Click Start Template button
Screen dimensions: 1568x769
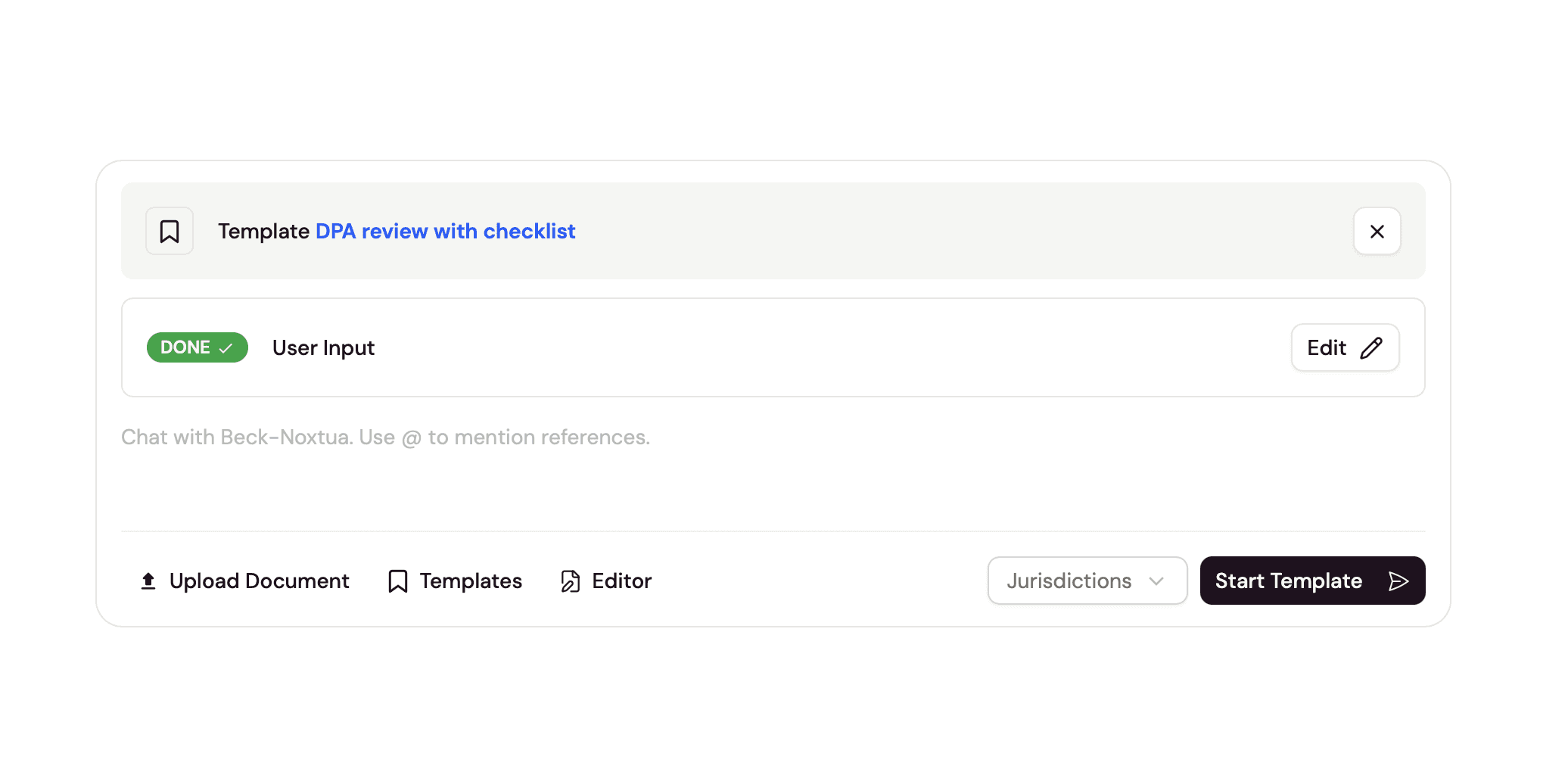pyautogui.click(x=1312, y=581)
